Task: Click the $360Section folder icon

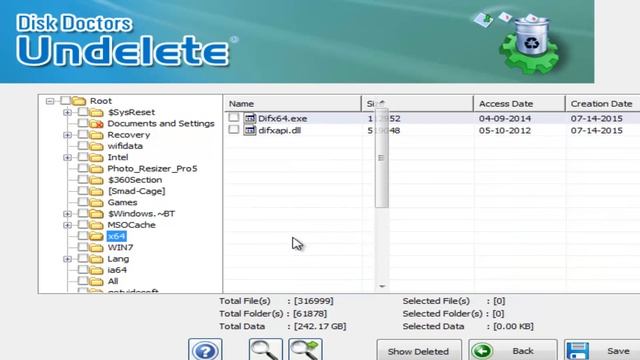Action: [x=97, y=180]
